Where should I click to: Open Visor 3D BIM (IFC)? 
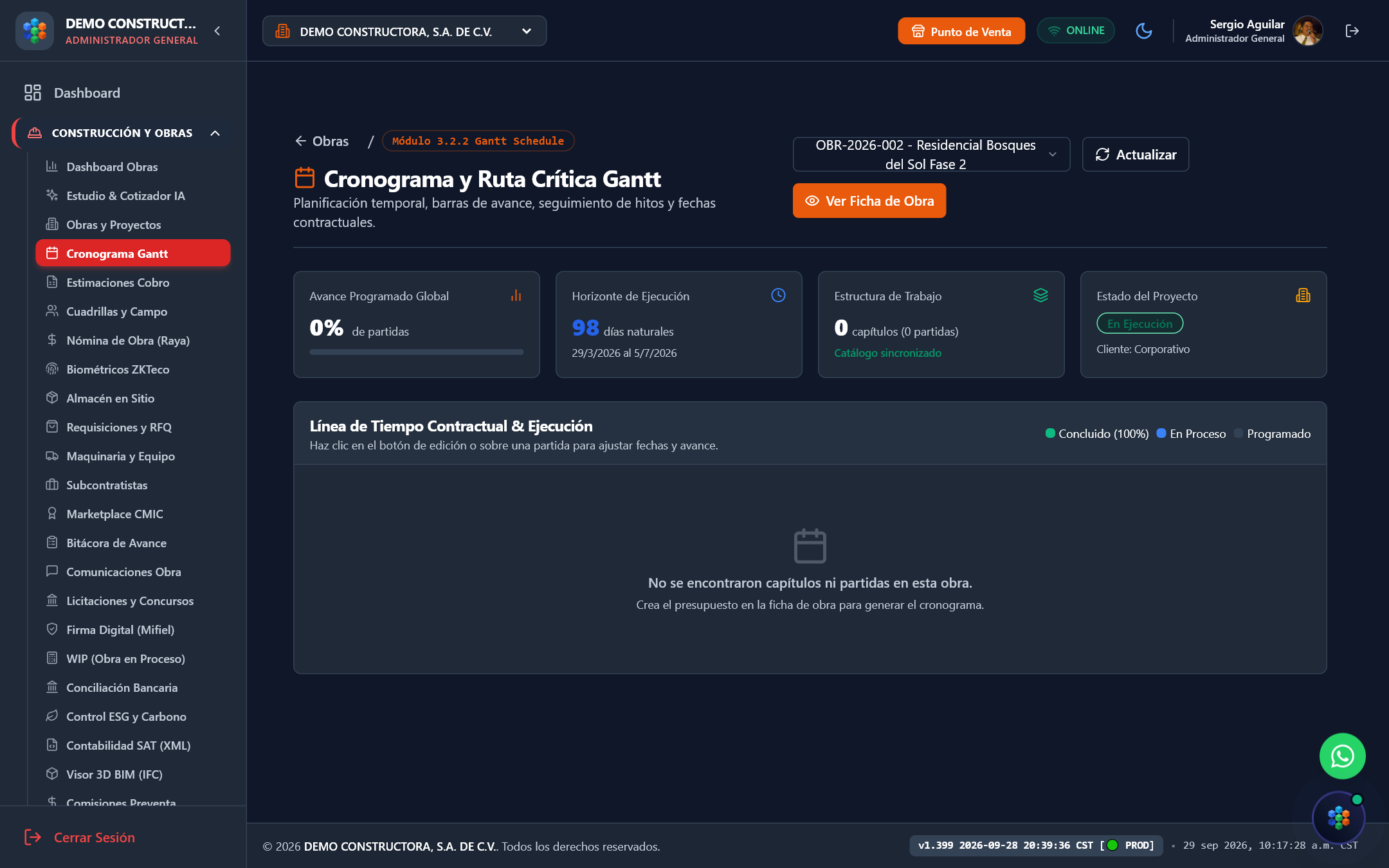click(133, 774)
